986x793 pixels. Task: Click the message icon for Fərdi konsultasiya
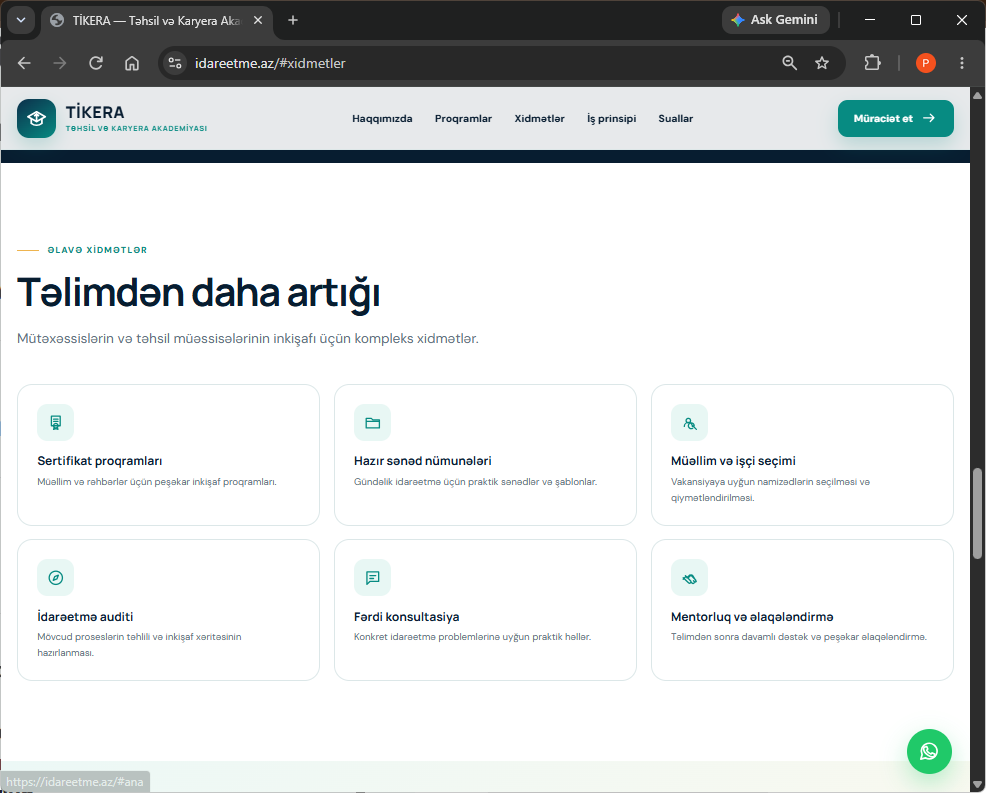coord(372,577)
